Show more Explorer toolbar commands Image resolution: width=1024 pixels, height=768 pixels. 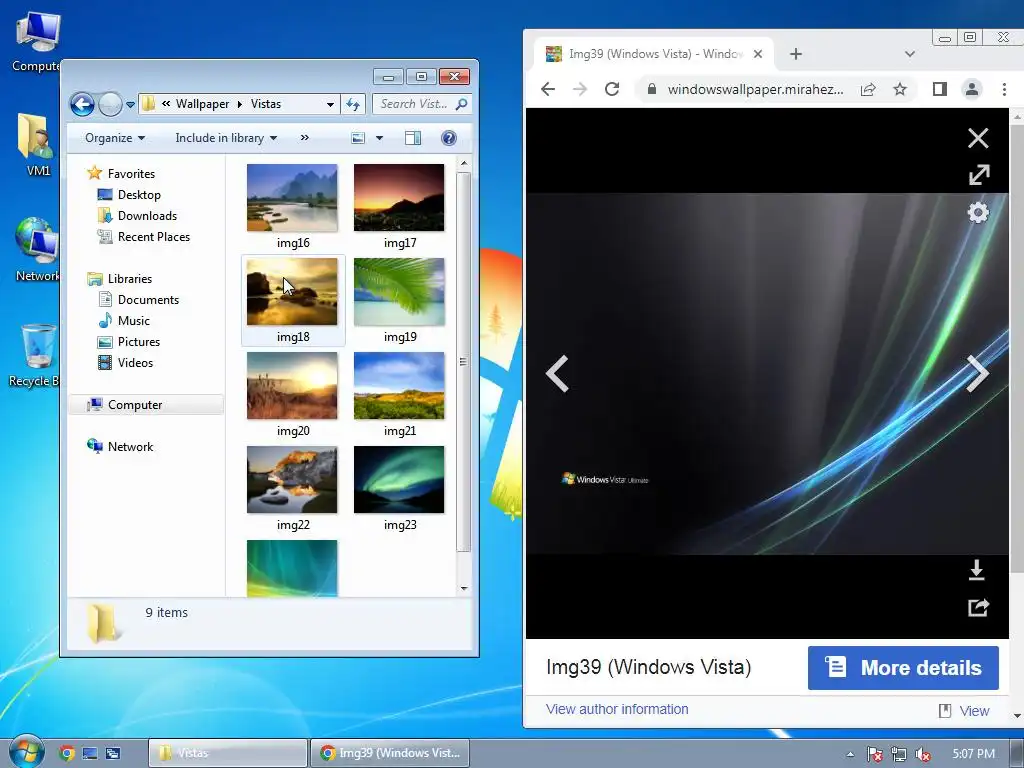click(x=304, y=138)
